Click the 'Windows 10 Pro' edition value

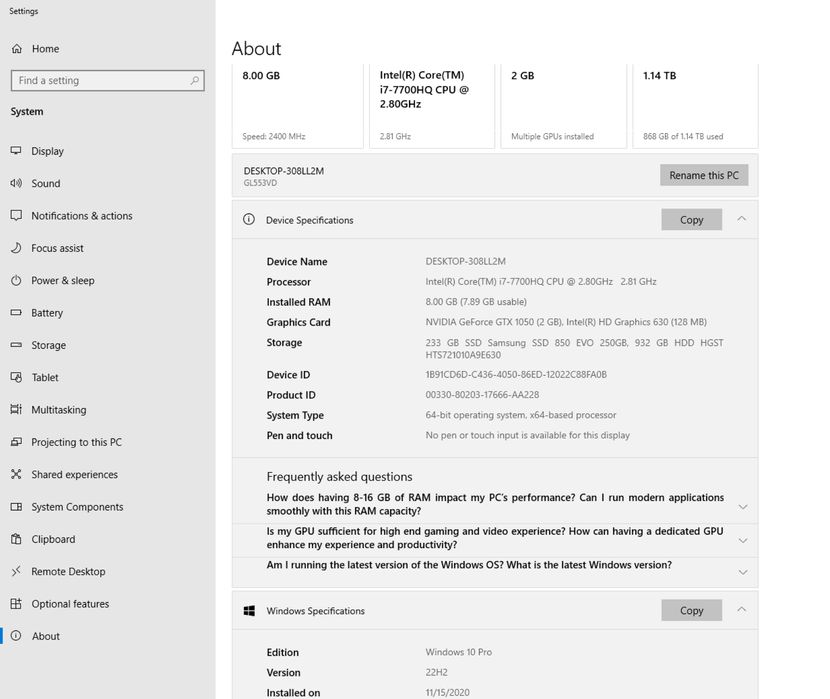click(x=458, y=652)
